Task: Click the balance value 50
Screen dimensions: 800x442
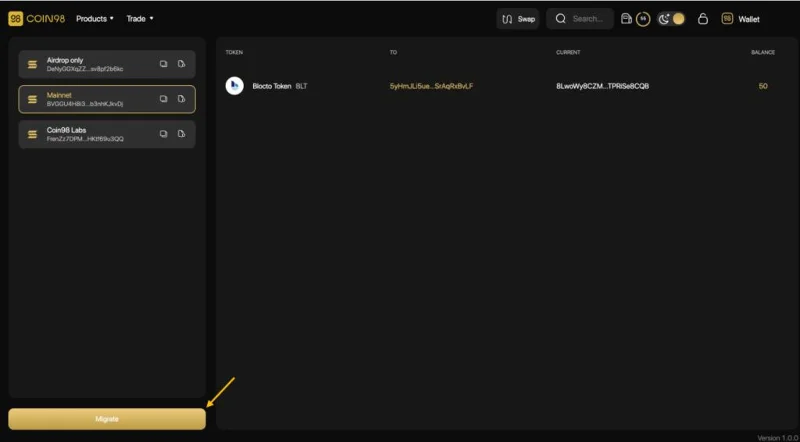Action: coord(763,86)
